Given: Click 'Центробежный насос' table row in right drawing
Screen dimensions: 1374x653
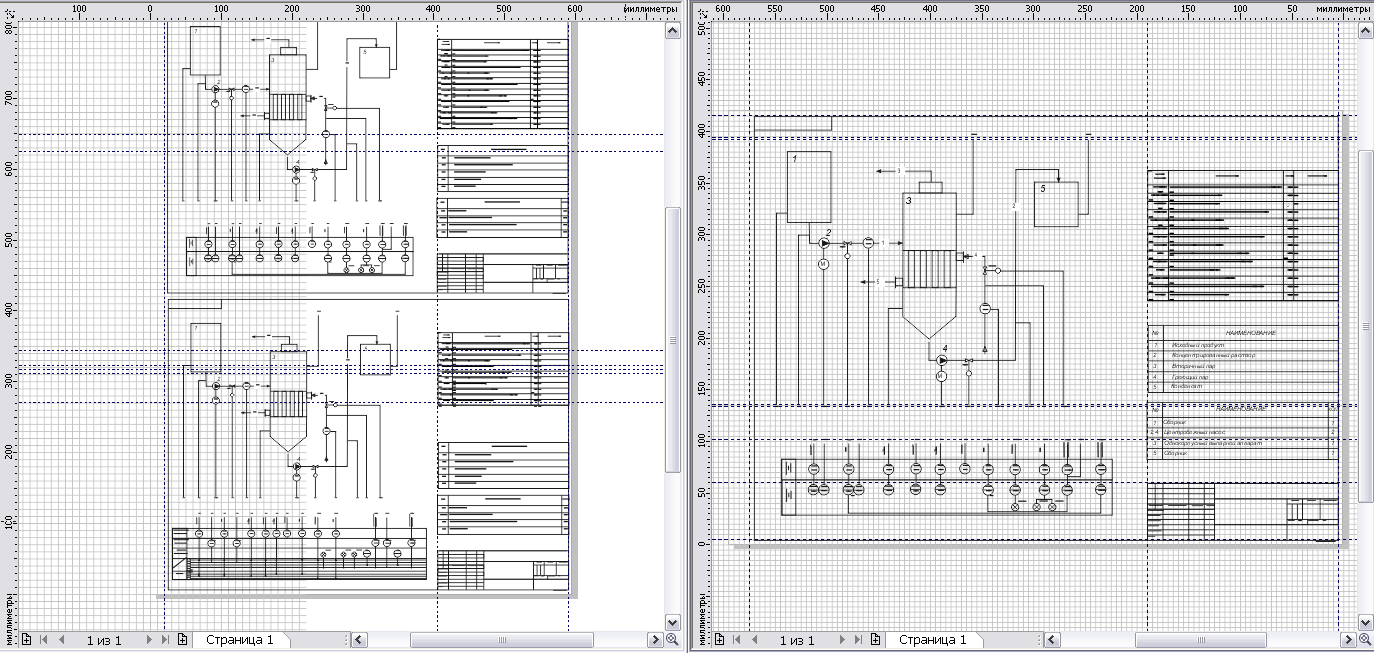Looking at the screenshot, I should click(x=1243, y=433).
